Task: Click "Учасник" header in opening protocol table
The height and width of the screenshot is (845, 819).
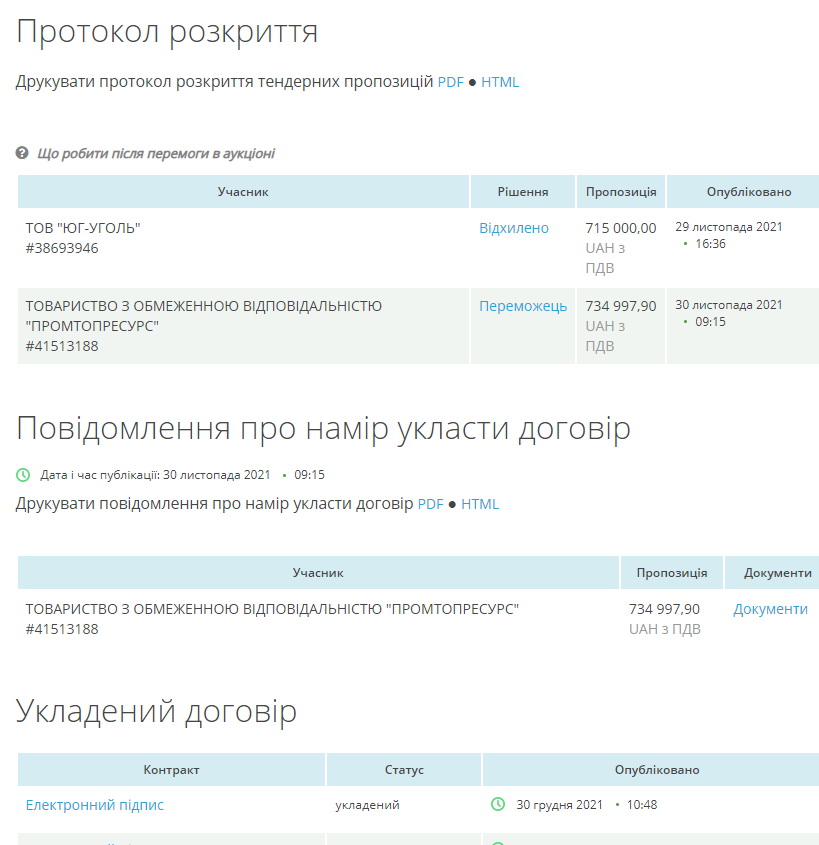Action: [x=243, y=192]
